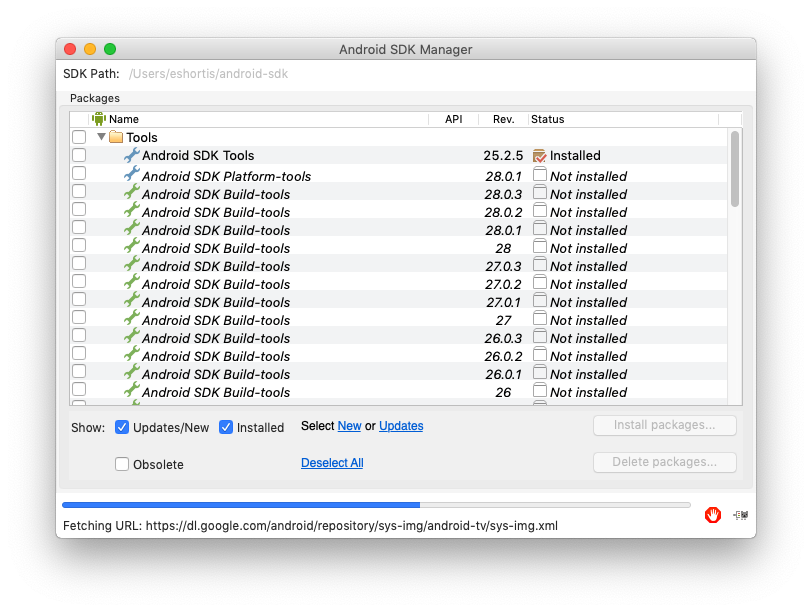Image resolution: width=812 pixels, height=612 pixels.
Task: Click the red stop hand icon
Action: tap(713, 515)
